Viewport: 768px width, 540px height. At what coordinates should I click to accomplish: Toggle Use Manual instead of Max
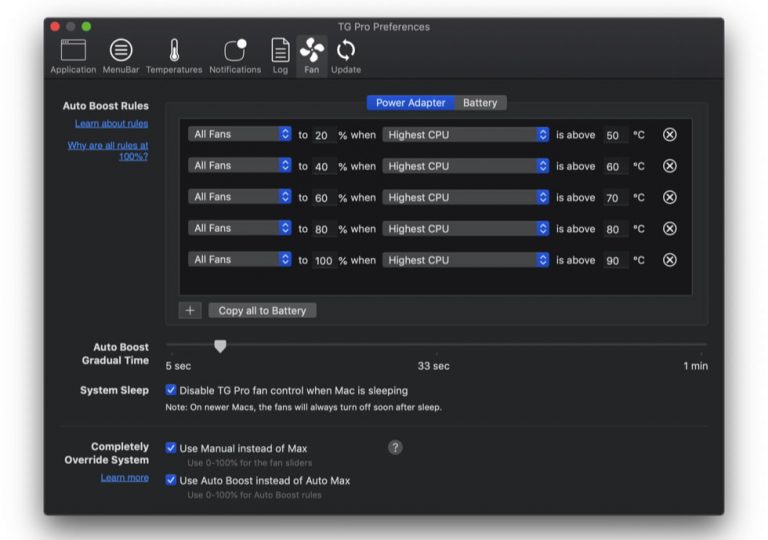pyautogui.click(x=170, y=448)
